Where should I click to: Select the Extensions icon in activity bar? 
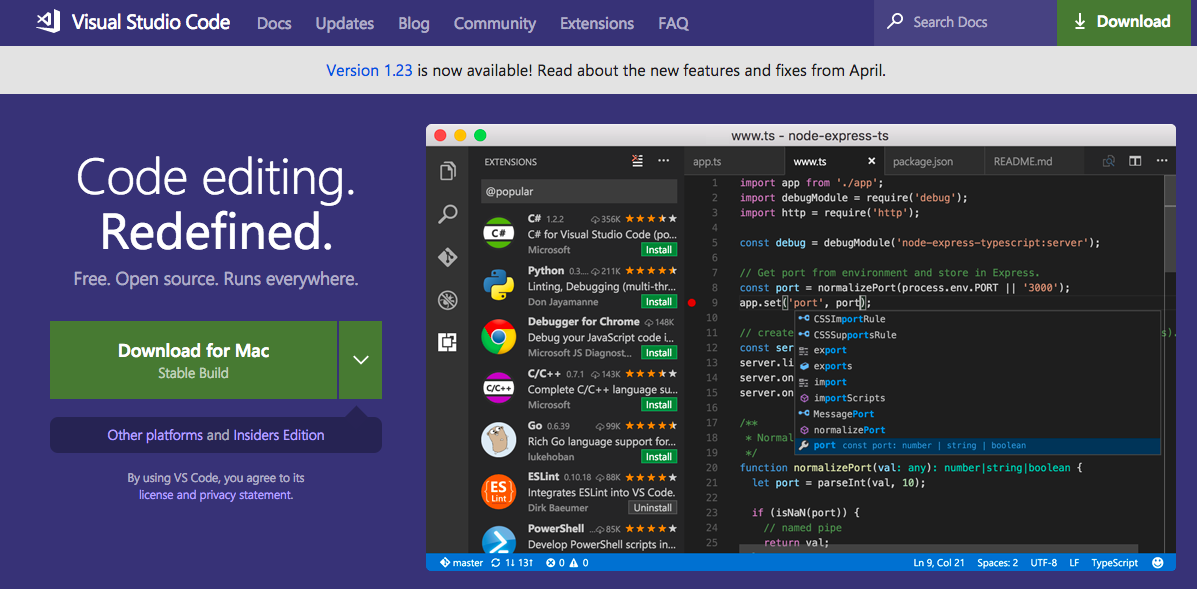(x=447, y=343)
